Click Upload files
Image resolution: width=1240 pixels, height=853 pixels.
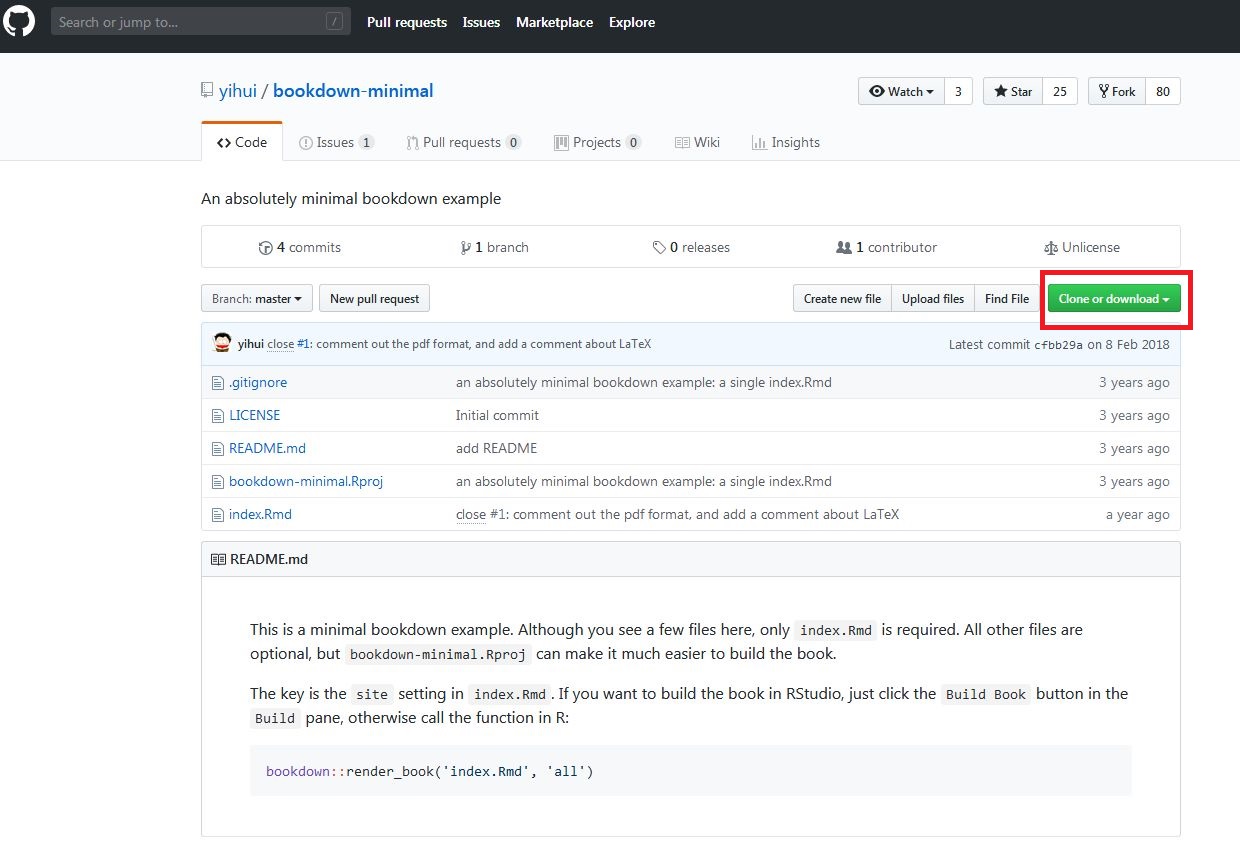(x=933, y=299)
